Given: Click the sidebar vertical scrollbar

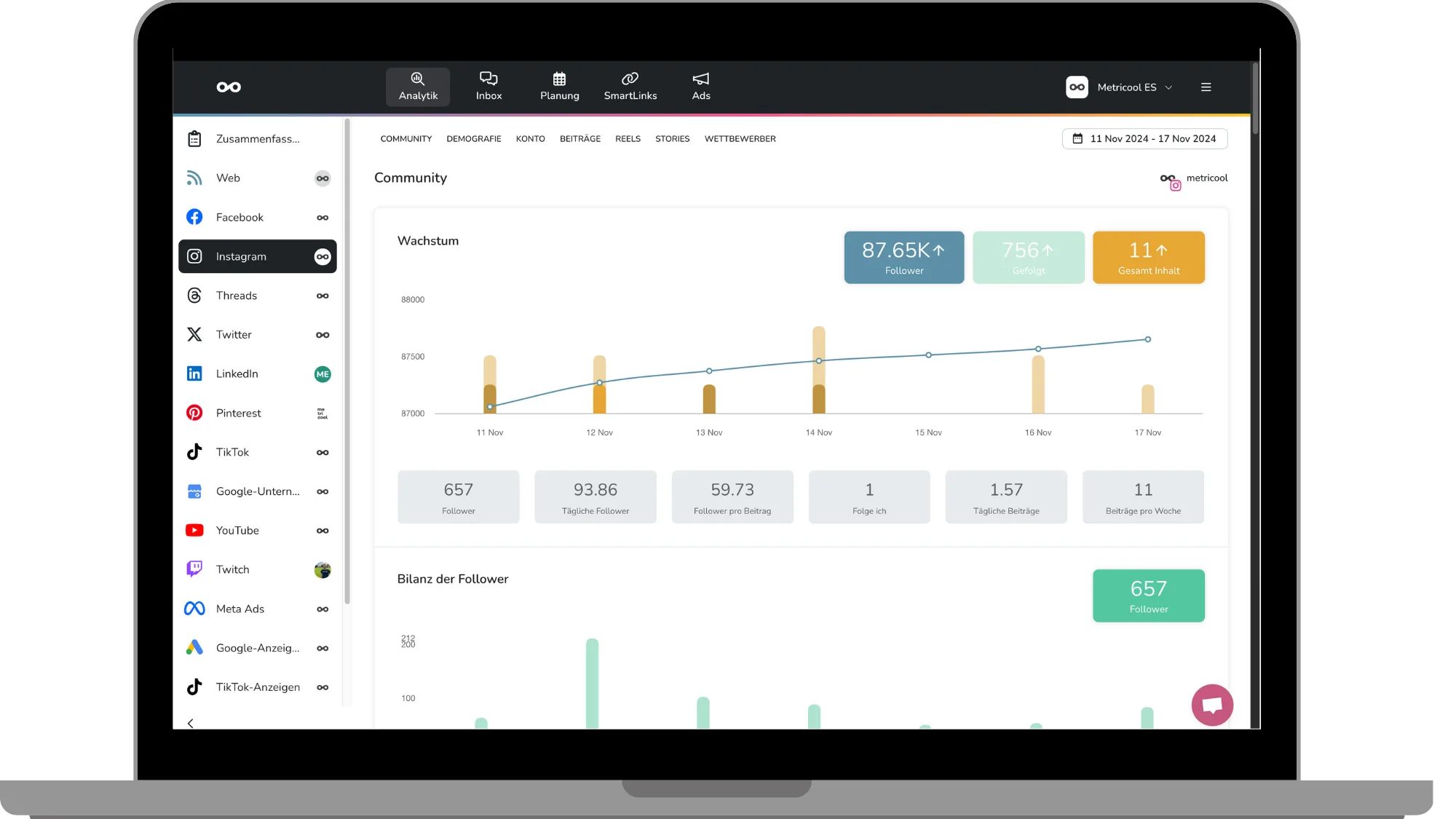Looking at the screenshot, I should click(347, 364).
